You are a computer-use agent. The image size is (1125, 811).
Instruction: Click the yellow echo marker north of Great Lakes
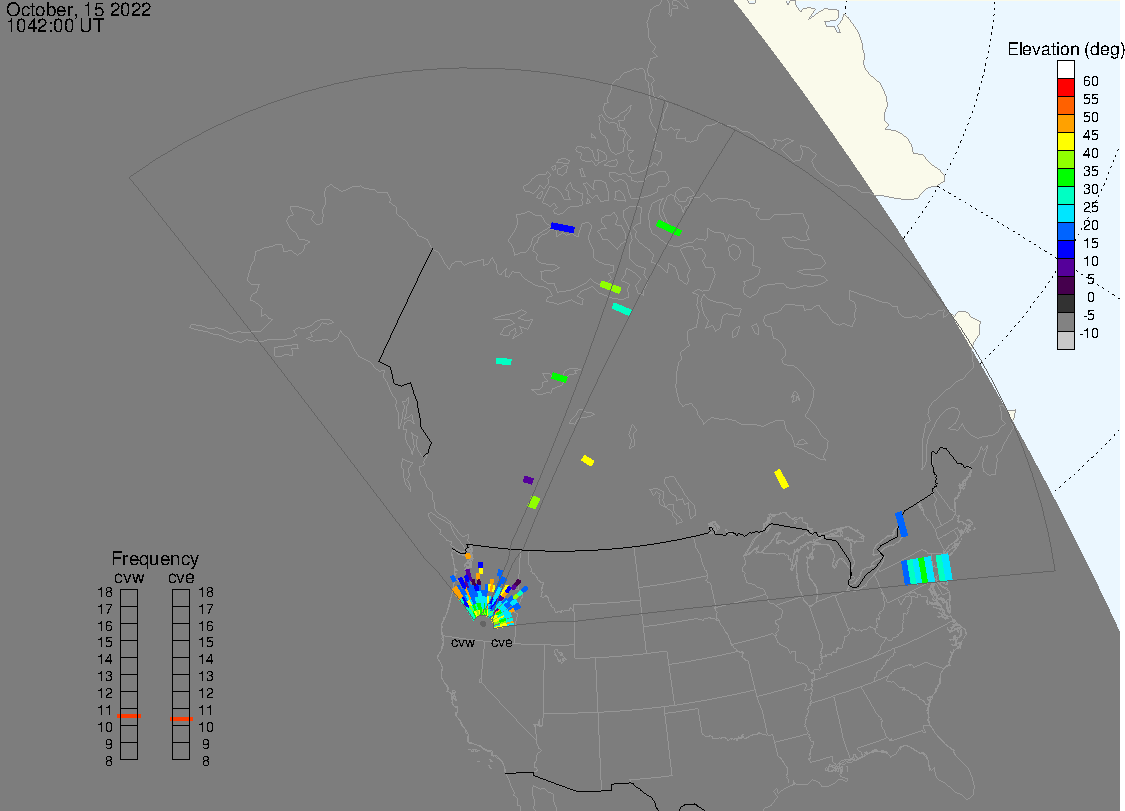[x=781, y=479]
